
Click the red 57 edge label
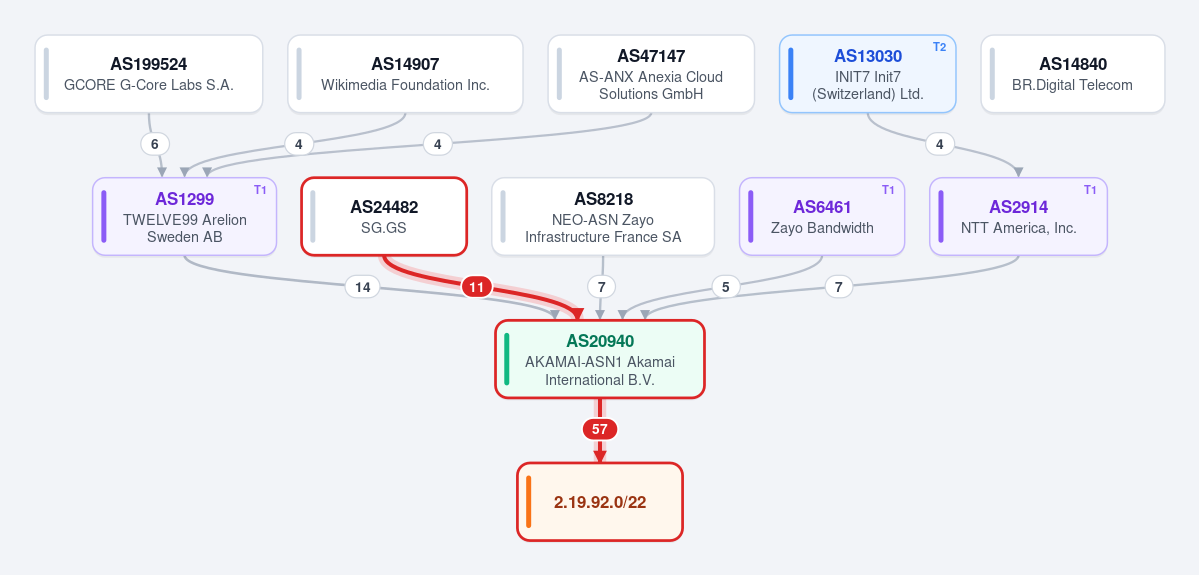[600, 430]
